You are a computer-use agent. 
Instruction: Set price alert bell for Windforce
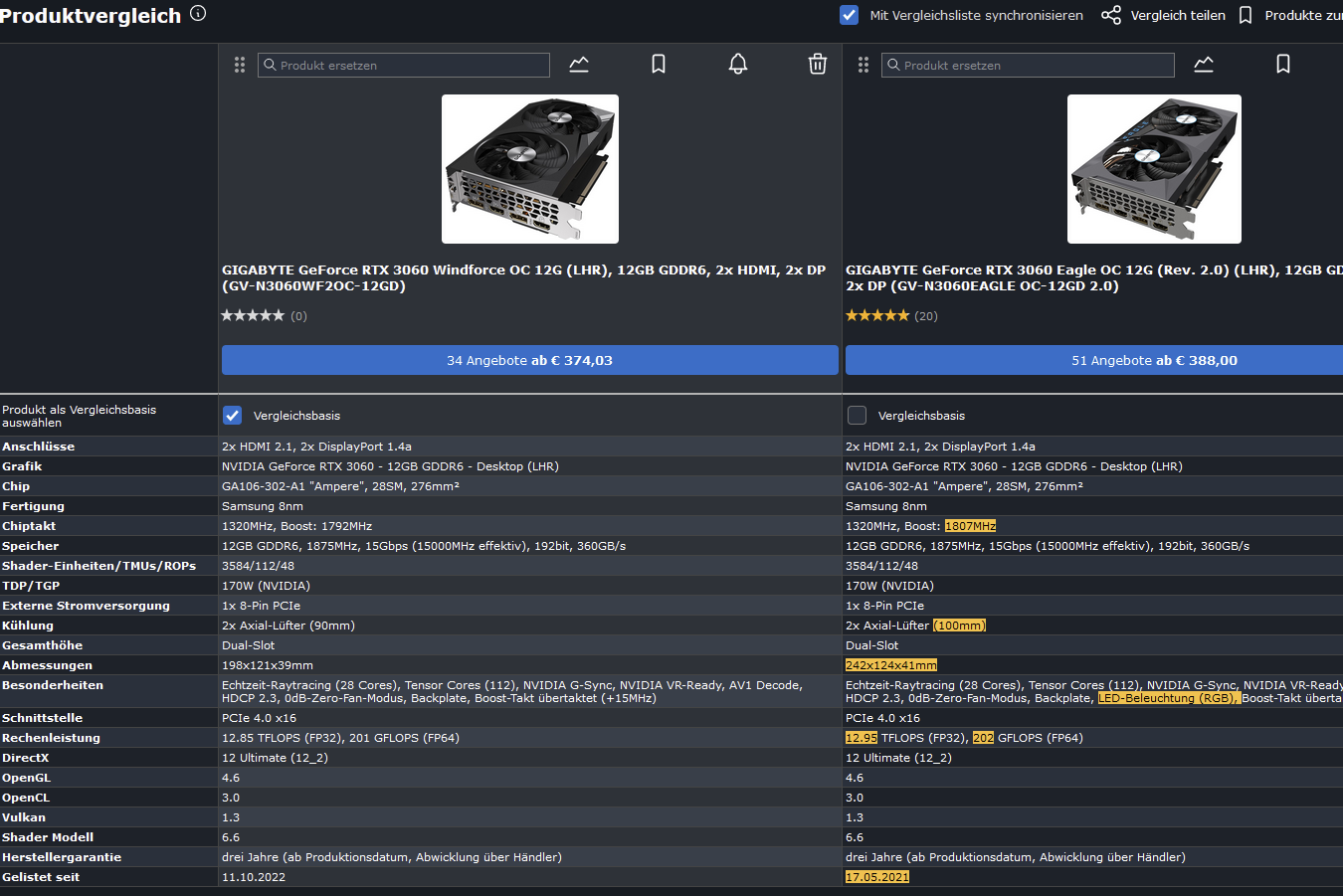[x=738, y=65]
